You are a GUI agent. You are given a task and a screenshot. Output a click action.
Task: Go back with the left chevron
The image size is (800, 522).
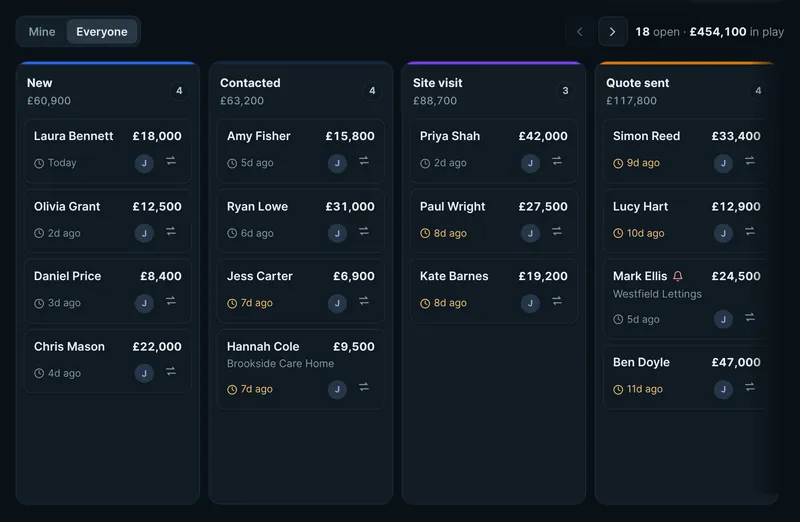(580, 32)
